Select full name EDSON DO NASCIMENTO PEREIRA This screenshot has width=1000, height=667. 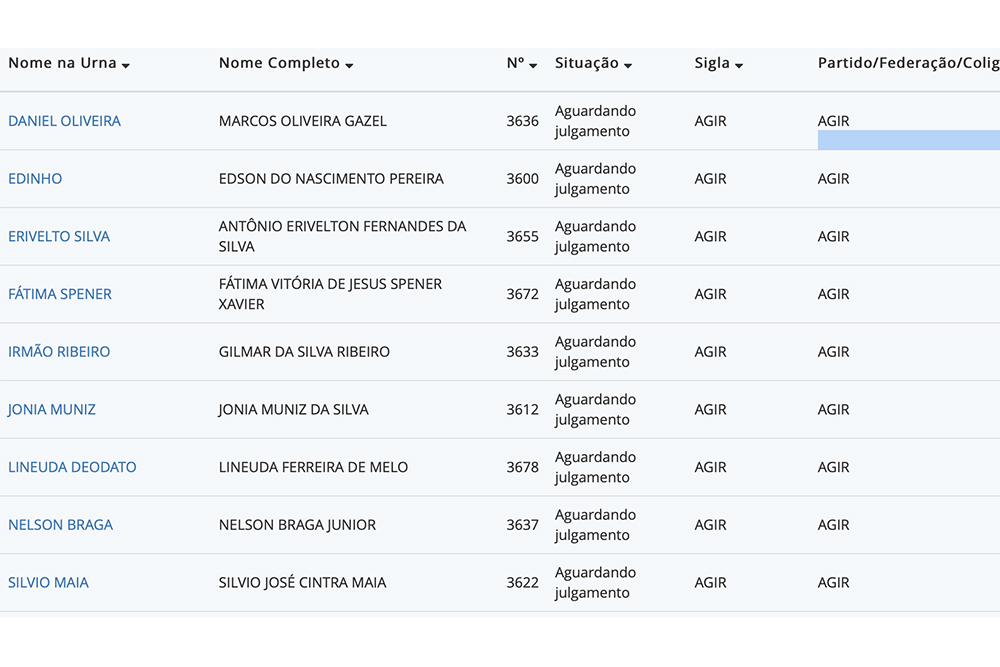[331, 179]
